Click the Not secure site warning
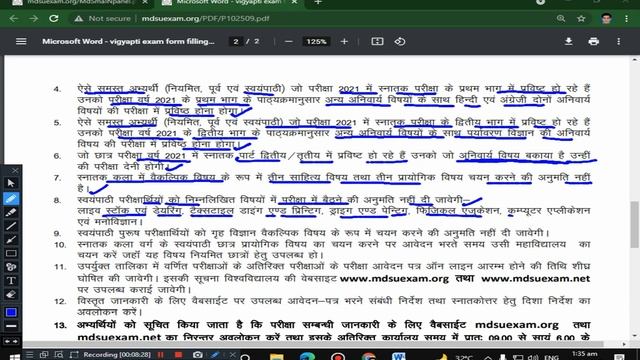Viewport: 640px width, 360px height. 102,18
